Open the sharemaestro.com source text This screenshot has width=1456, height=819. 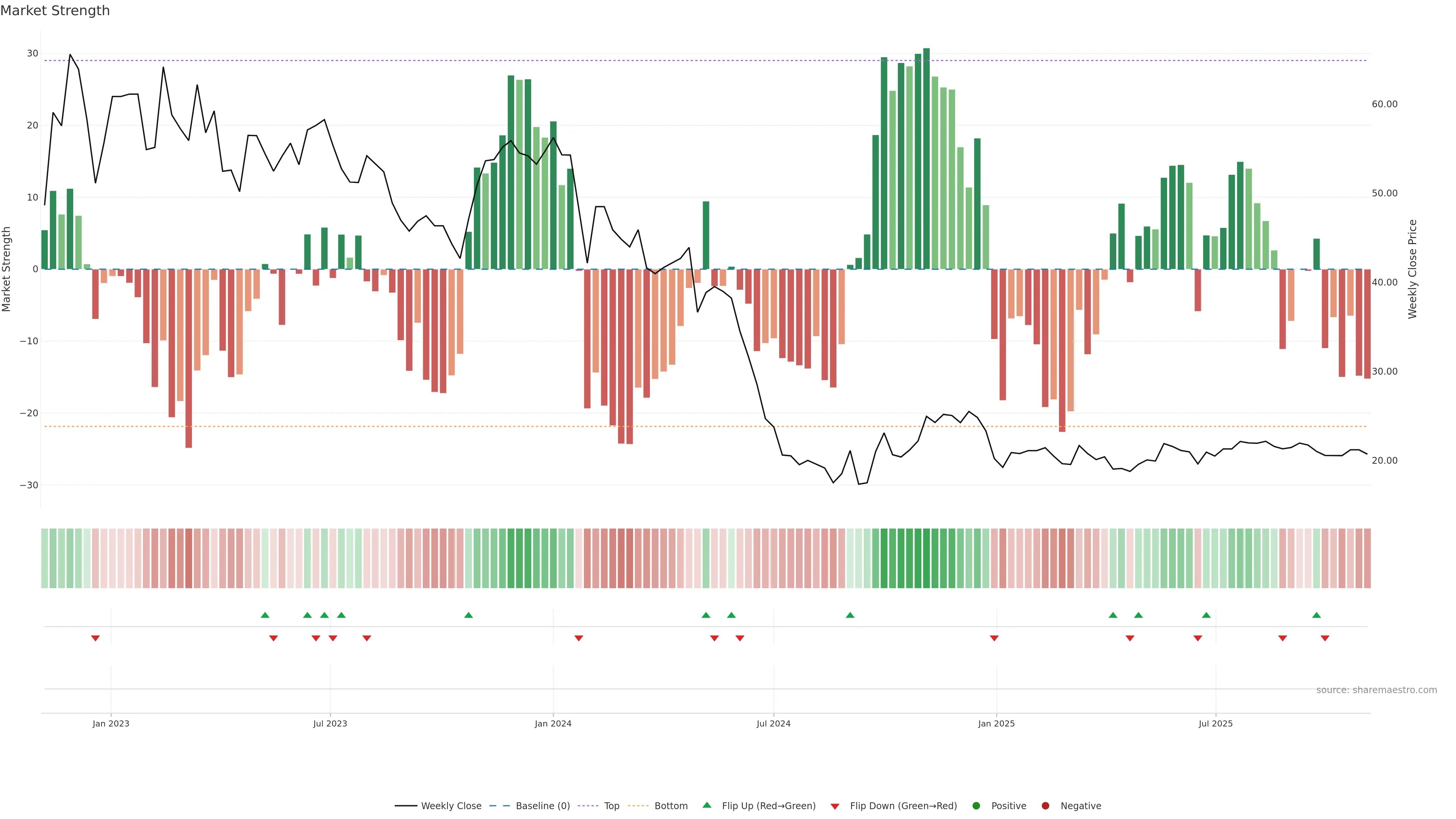1376,690
